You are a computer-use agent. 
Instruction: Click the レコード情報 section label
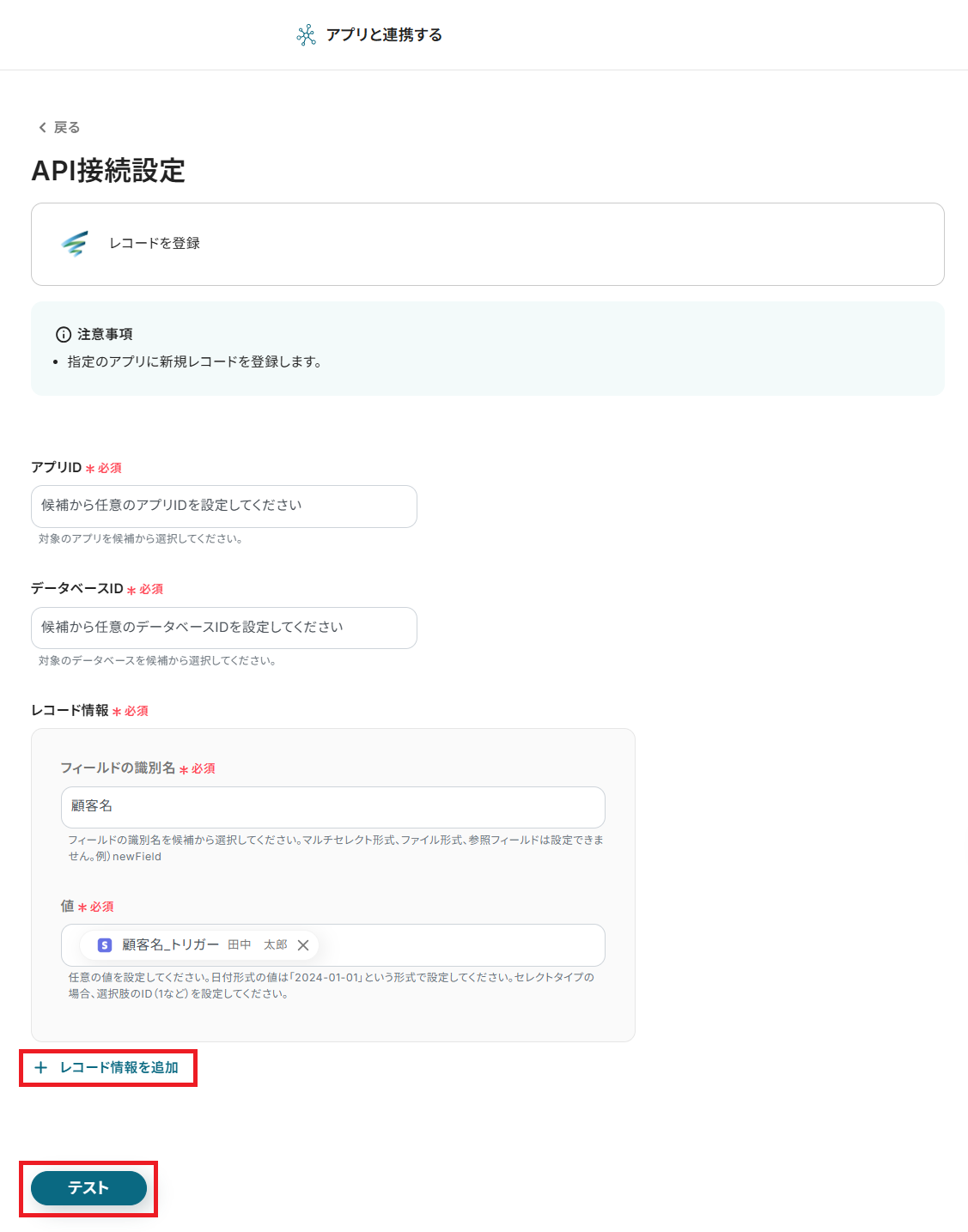click(70, 711)
